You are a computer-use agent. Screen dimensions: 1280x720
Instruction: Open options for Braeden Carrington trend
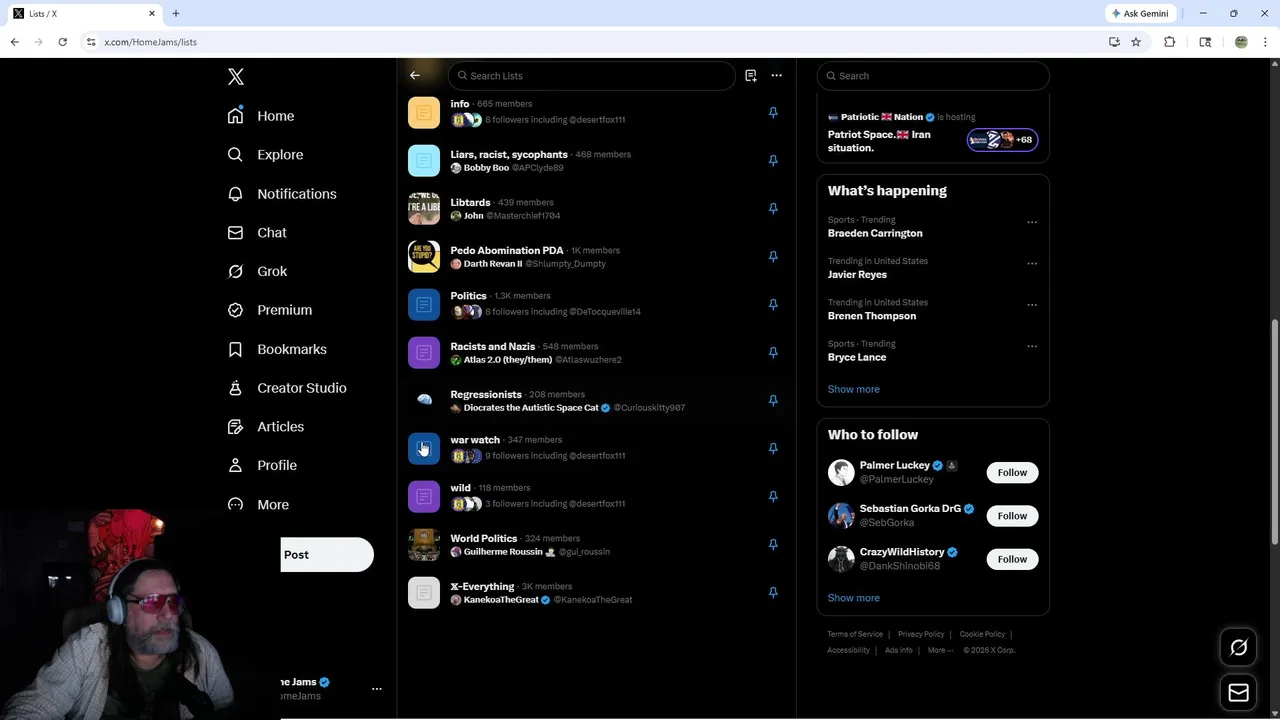(1032, 222)
